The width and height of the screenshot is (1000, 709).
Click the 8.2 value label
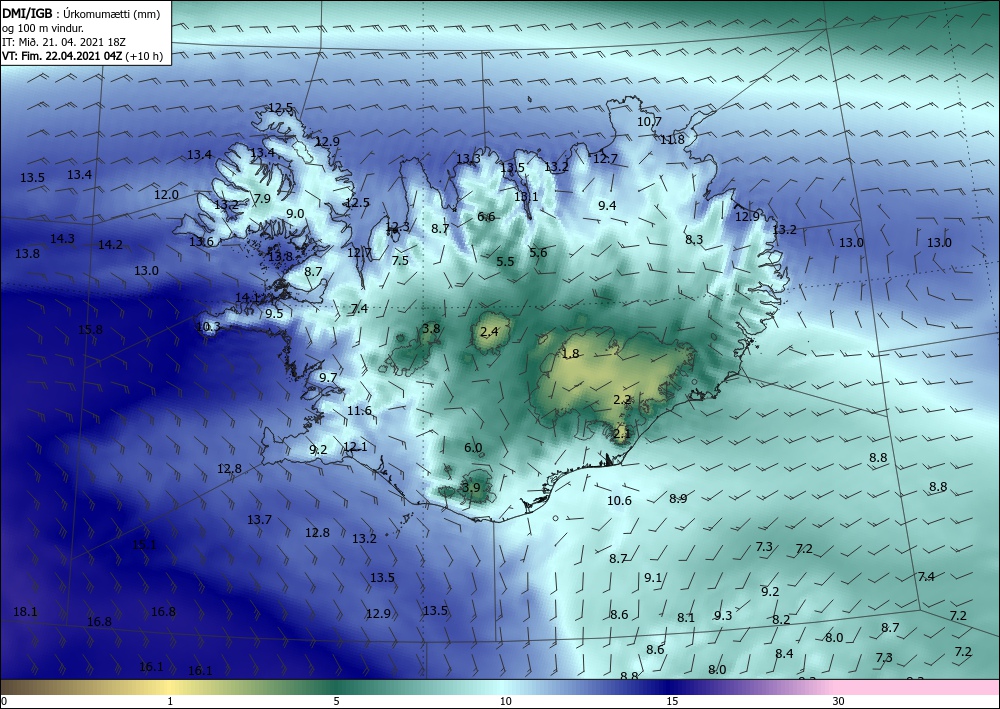click(x=781, y=620)
